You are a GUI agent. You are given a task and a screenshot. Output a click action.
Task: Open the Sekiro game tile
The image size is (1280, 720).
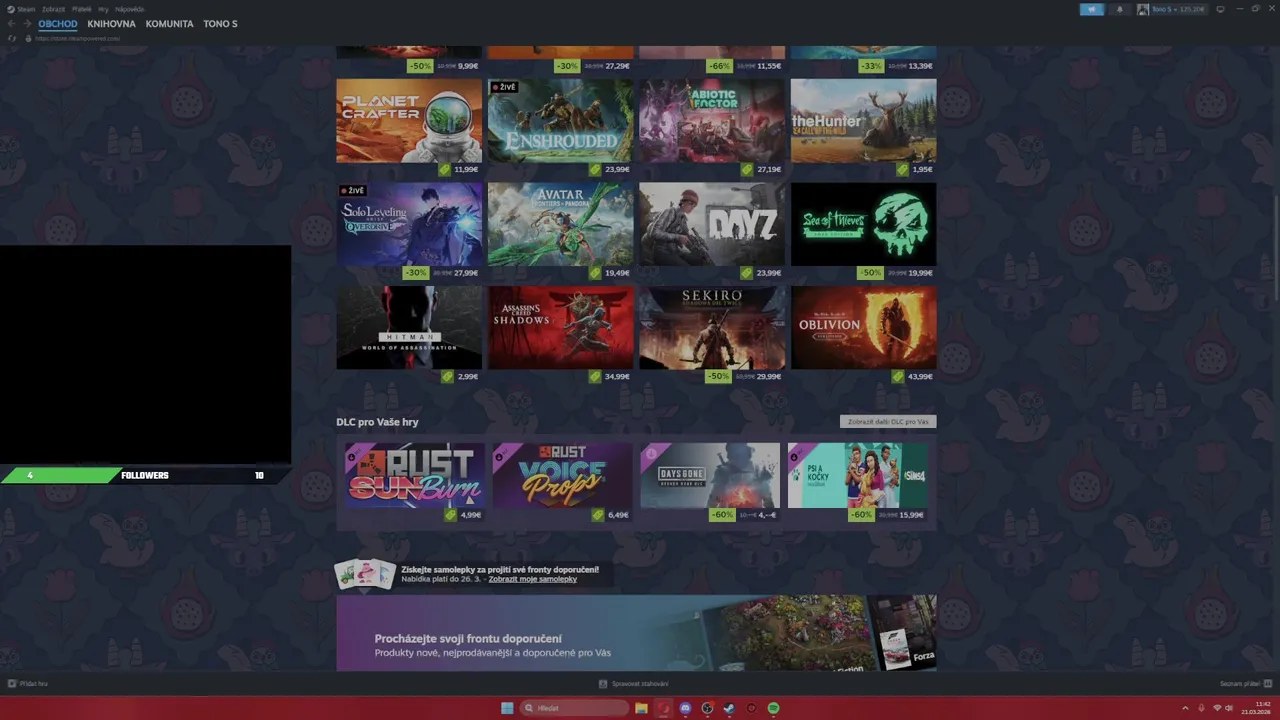pos(712,328)
